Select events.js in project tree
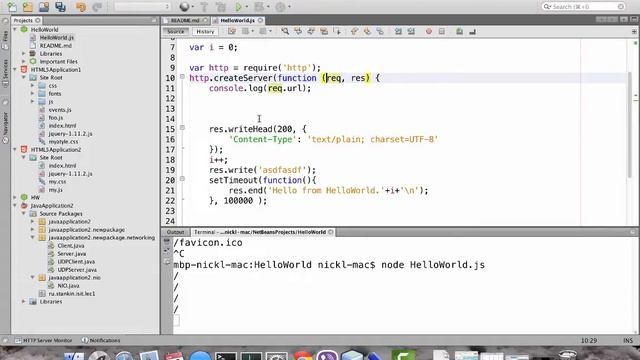The width and height of the screenshot is (640, 360). [60, 109]
